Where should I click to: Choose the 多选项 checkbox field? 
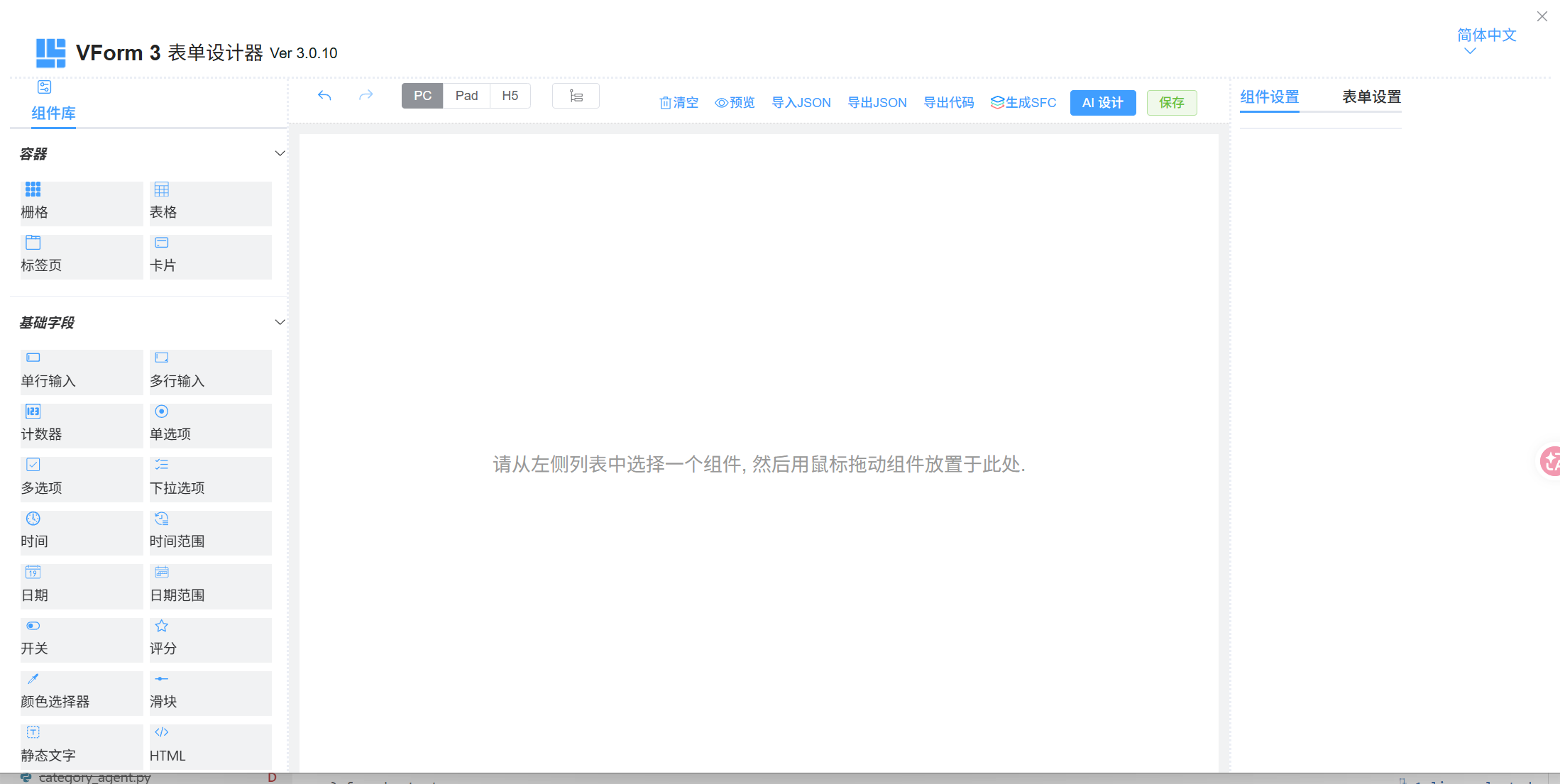[82, 479]
